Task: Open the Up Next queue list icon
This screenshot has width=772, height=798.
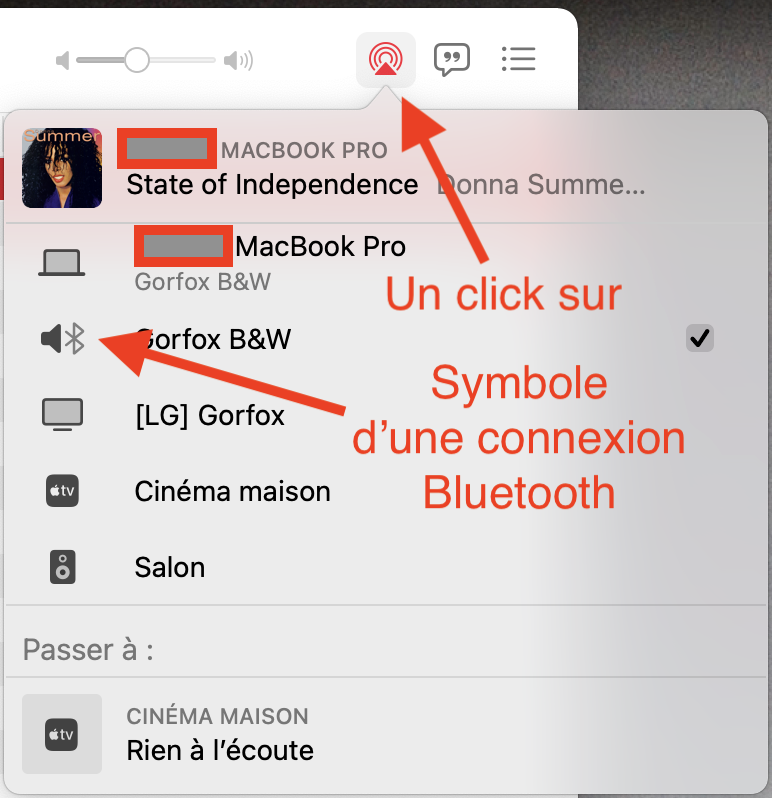Action: click(x=519, y=59)
